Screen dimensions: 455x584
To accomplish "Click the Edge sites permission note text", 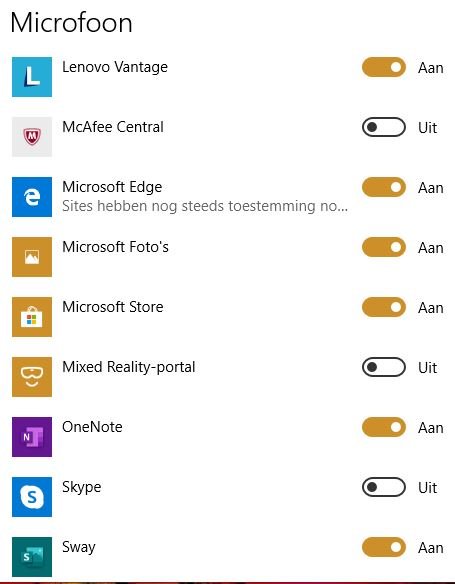I will tap(205, 206).
